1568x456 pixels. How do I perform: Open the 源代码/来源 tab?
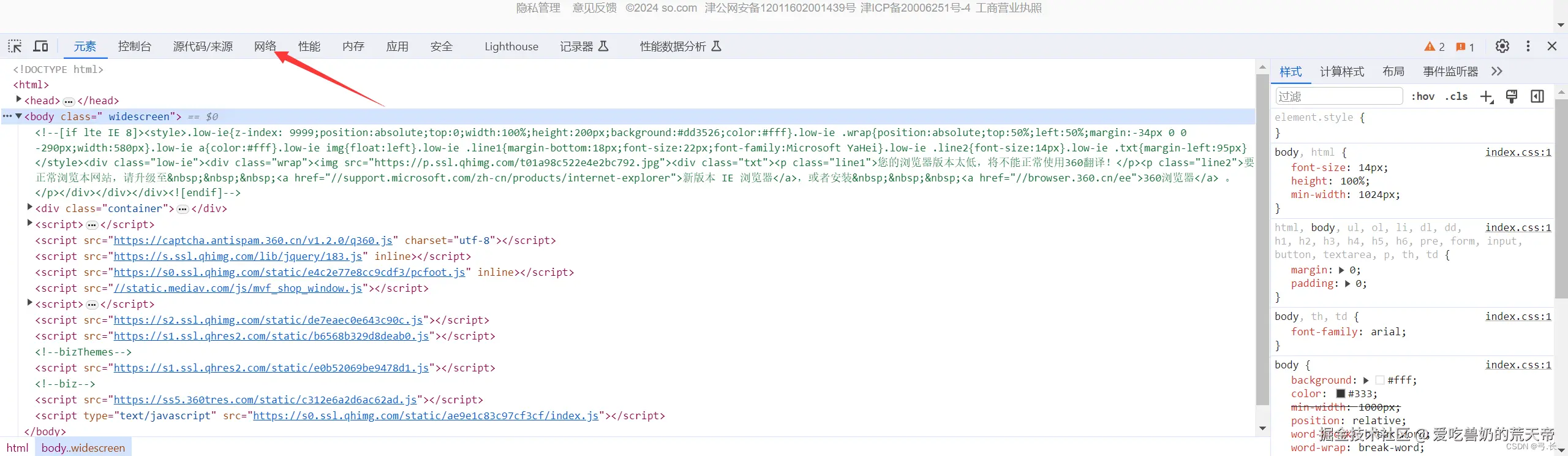click(203, 47)
